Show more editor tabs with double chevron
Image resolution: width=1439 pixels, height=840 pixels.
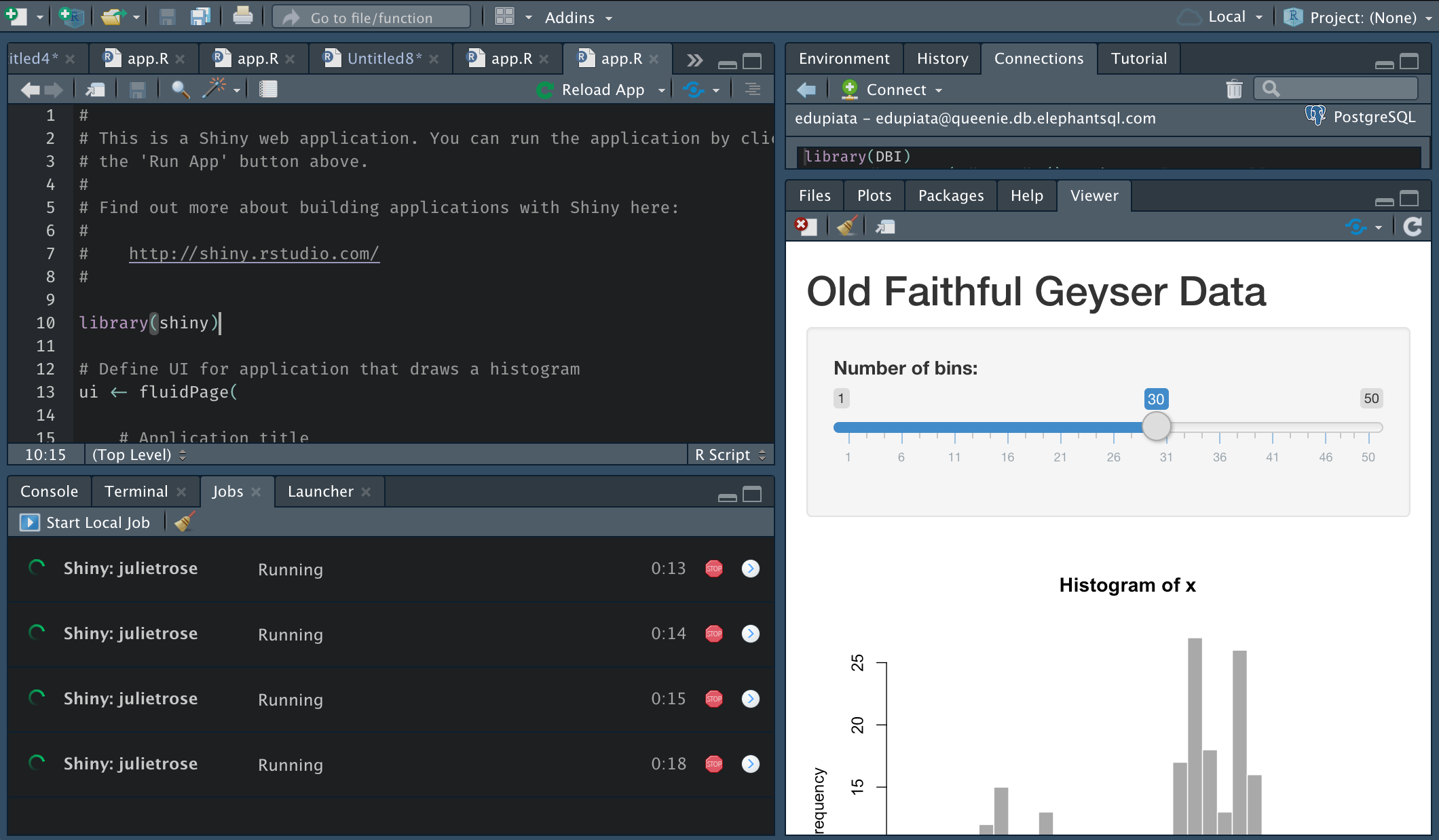pyautogui.click(x=694, y=60)
